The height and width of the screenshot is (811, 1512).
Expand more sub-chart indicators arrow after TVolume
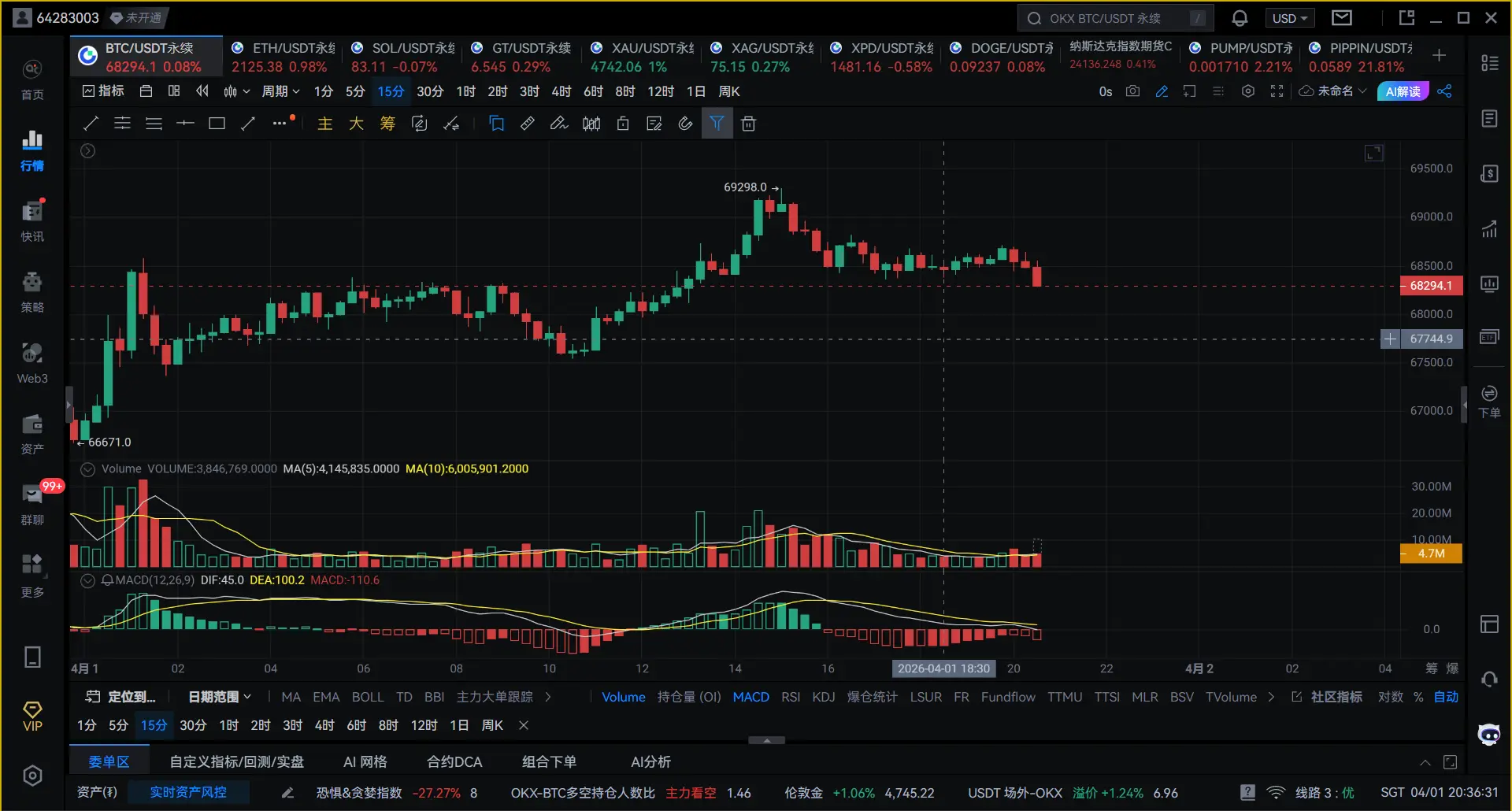click(1271, 697)
